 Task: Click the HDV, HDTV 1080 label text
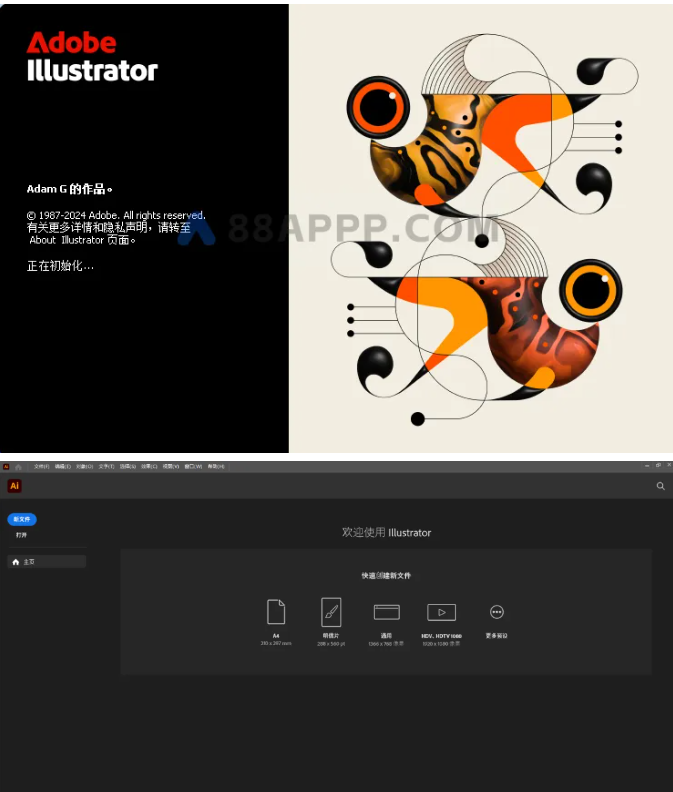click(x=442, y=636)
